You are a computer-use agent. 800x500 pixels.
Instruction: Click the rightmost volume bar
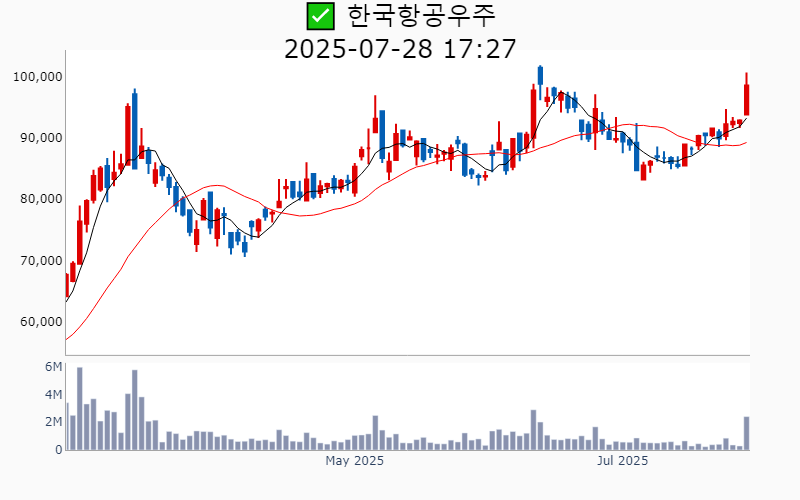tap(746, 433)
